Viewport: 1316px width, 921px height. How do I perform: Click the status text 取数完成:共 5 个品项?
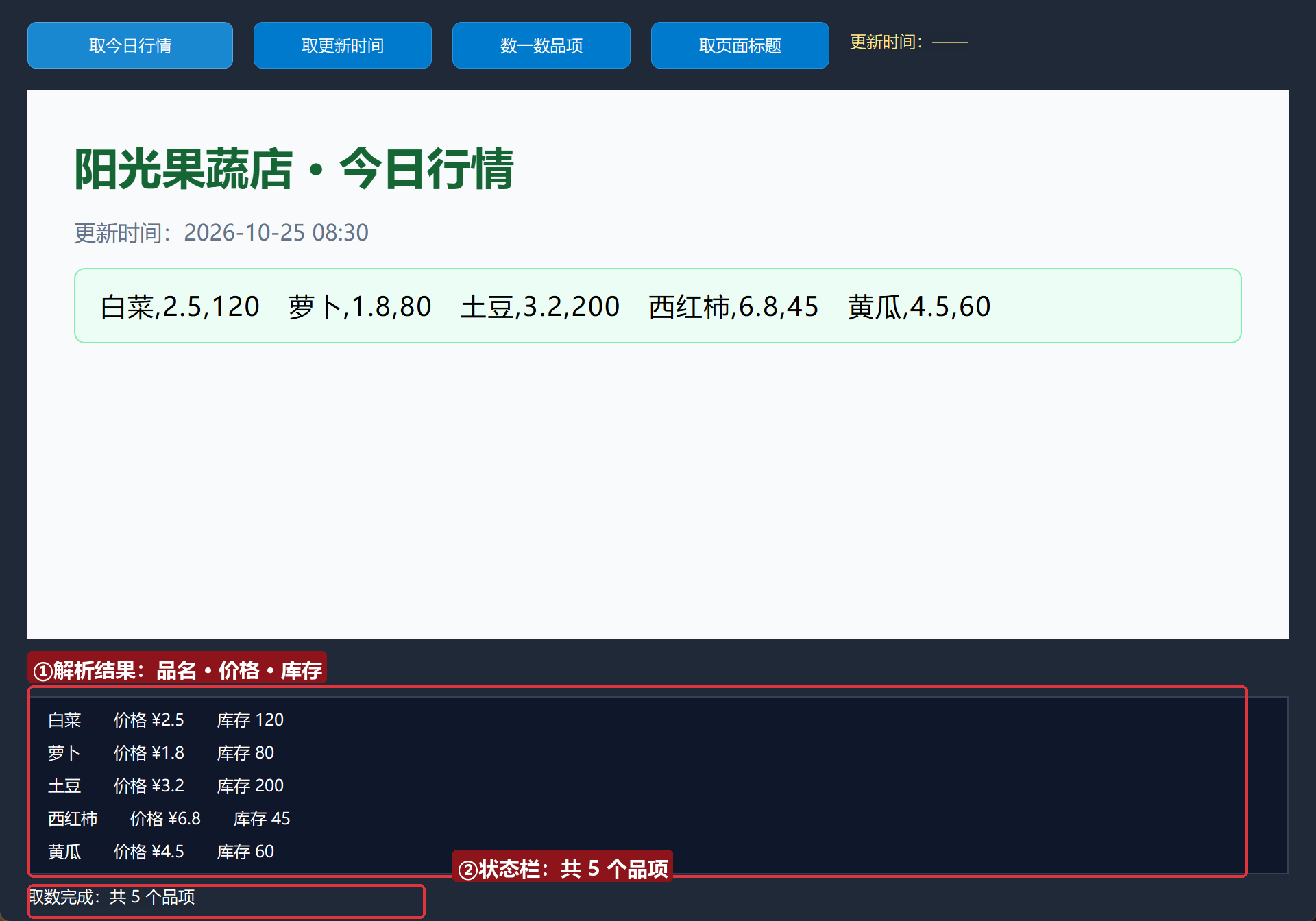pos(112,897)
